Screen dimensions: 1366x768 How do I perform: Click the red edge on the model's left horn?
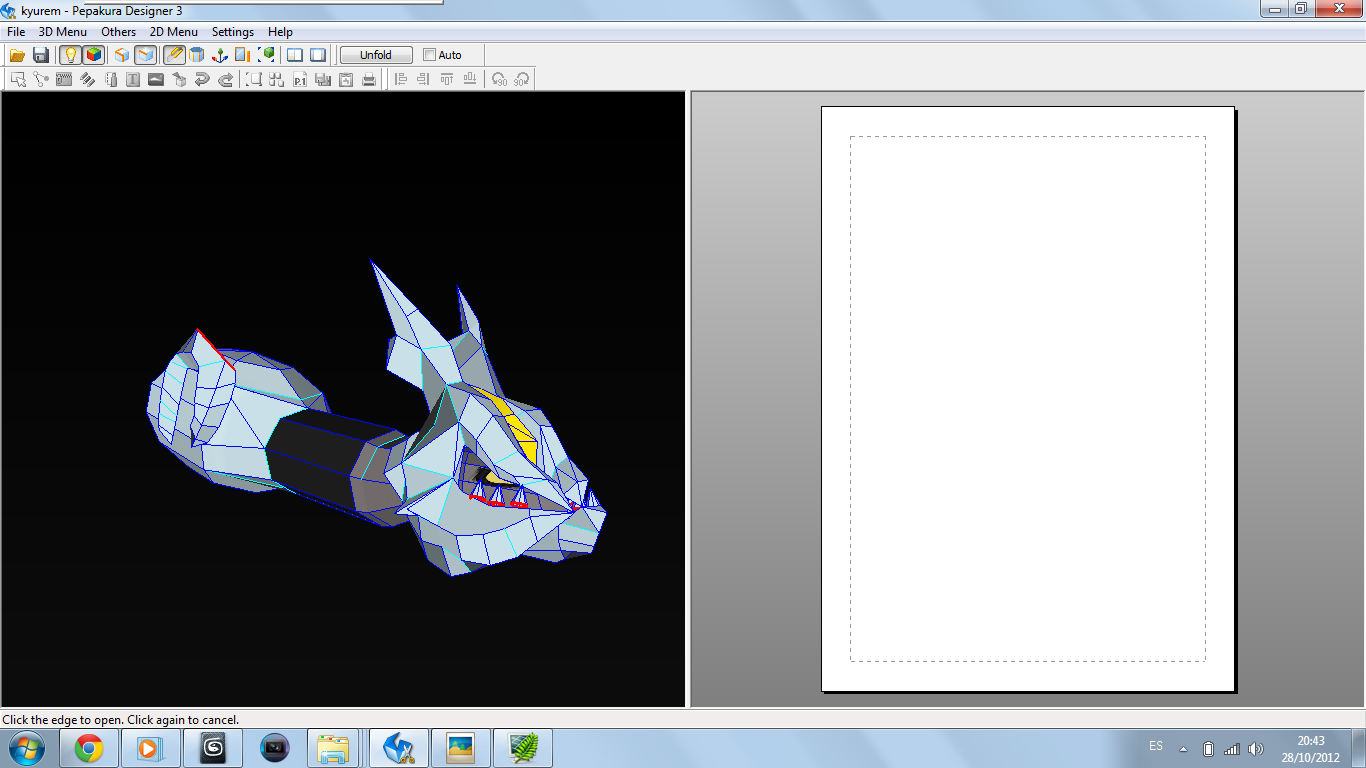click(216, 351)
